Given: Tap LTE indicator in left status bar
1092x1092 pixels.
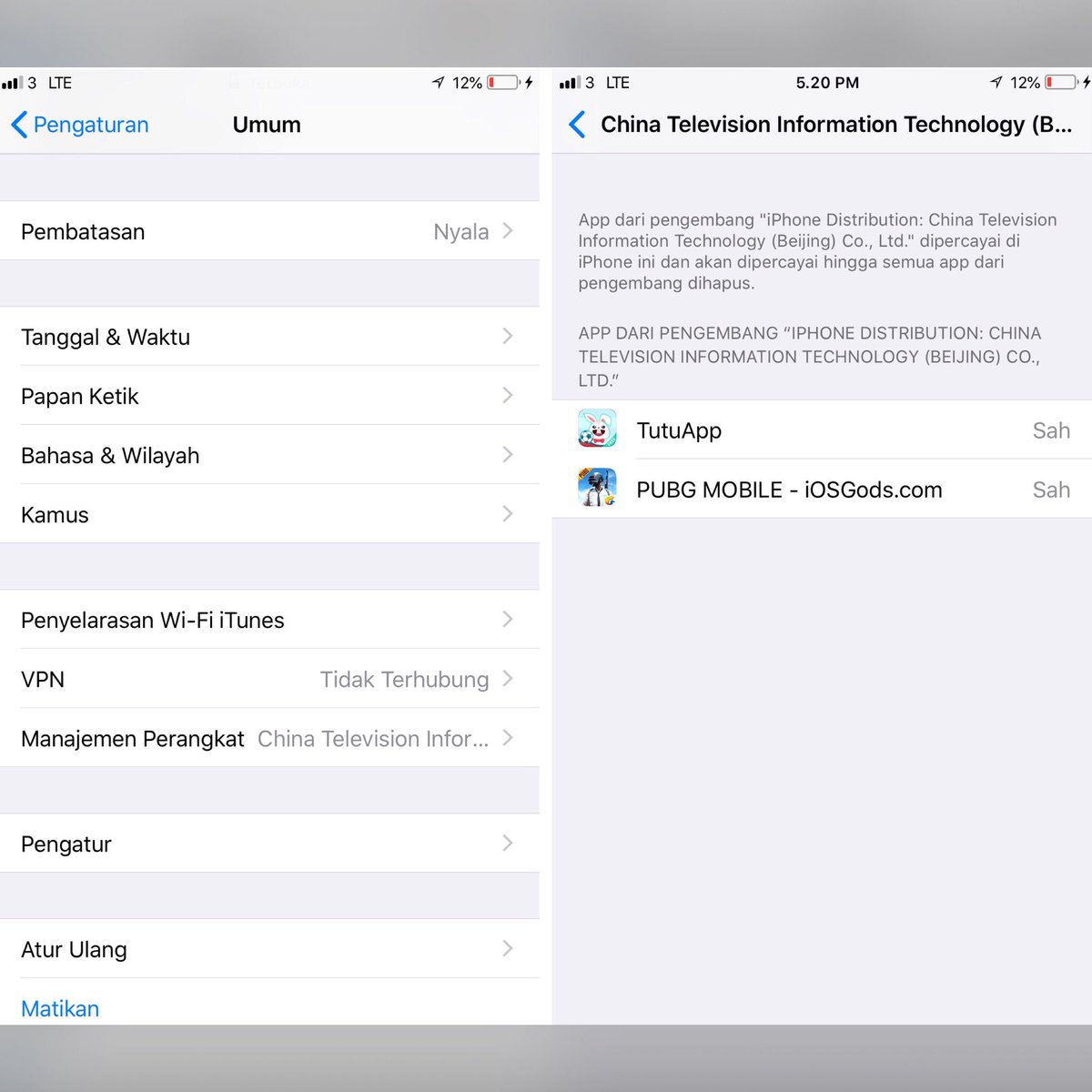Looking at the screenshot, I should click(x=60, y=83).
